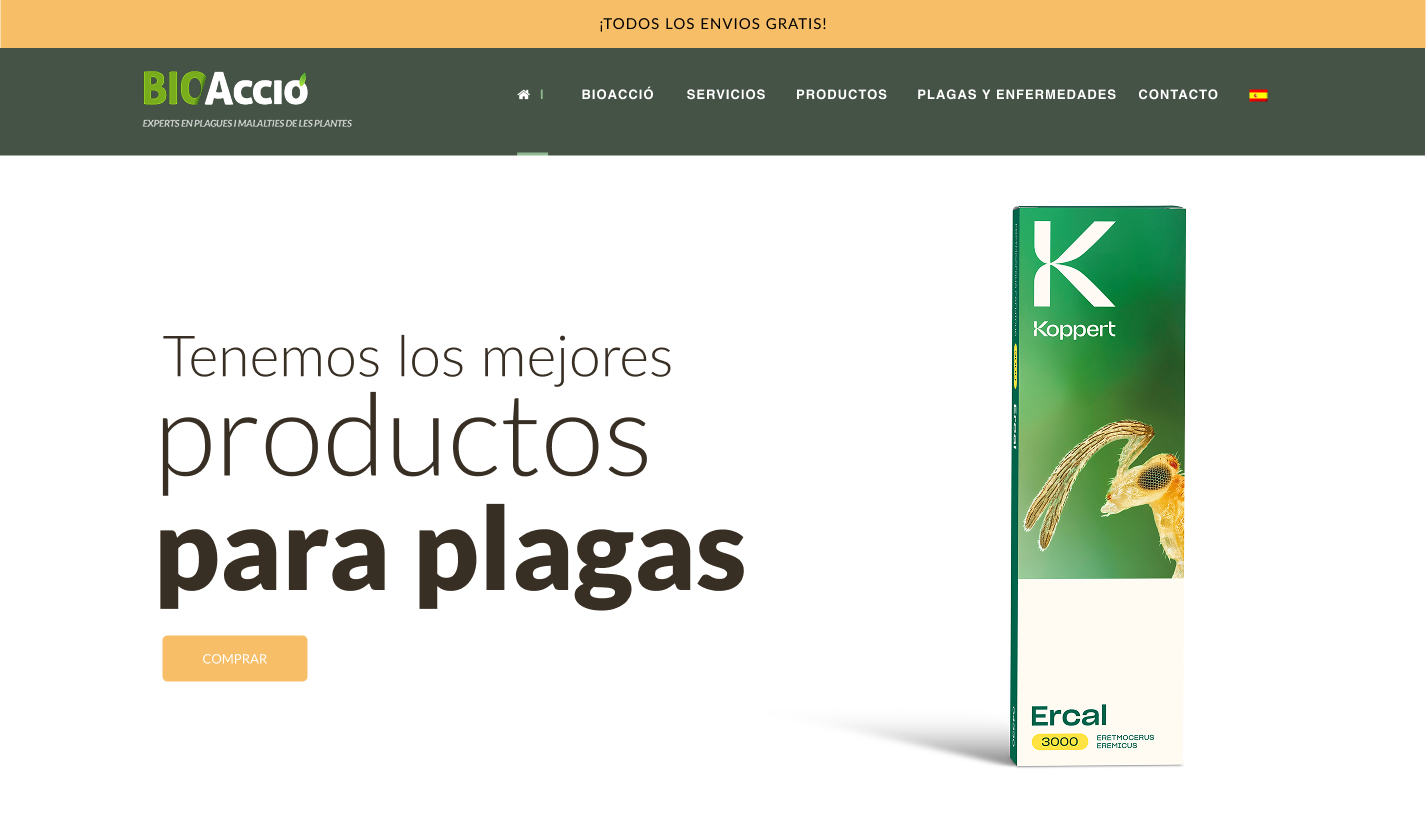Open the Spanish flag language selector
Viewport: 1426px width, 831px height.
click(x=1258, y=95)
